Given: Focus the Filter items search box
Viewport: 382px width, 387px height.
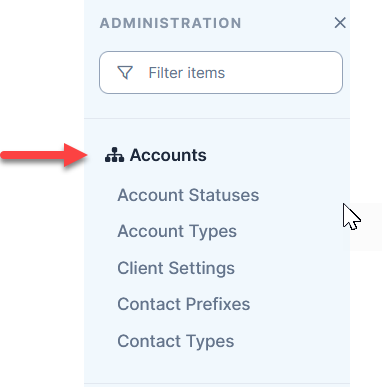Looking at the screenshot, I should (x=221, y=72).
